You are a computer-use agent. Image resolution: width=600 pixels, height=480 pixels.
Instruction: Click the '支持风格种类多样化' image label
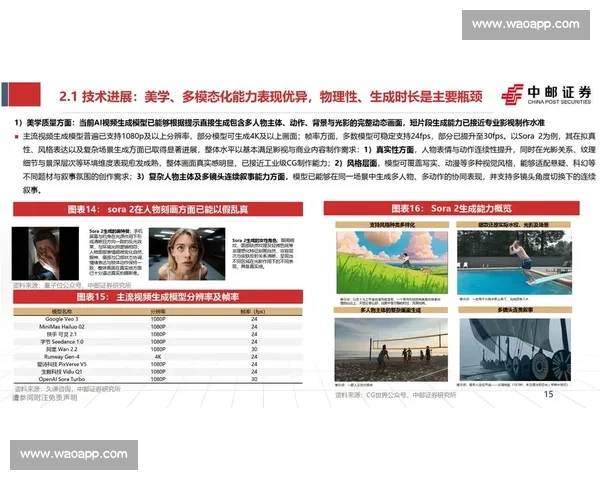[x=392, y=225]
